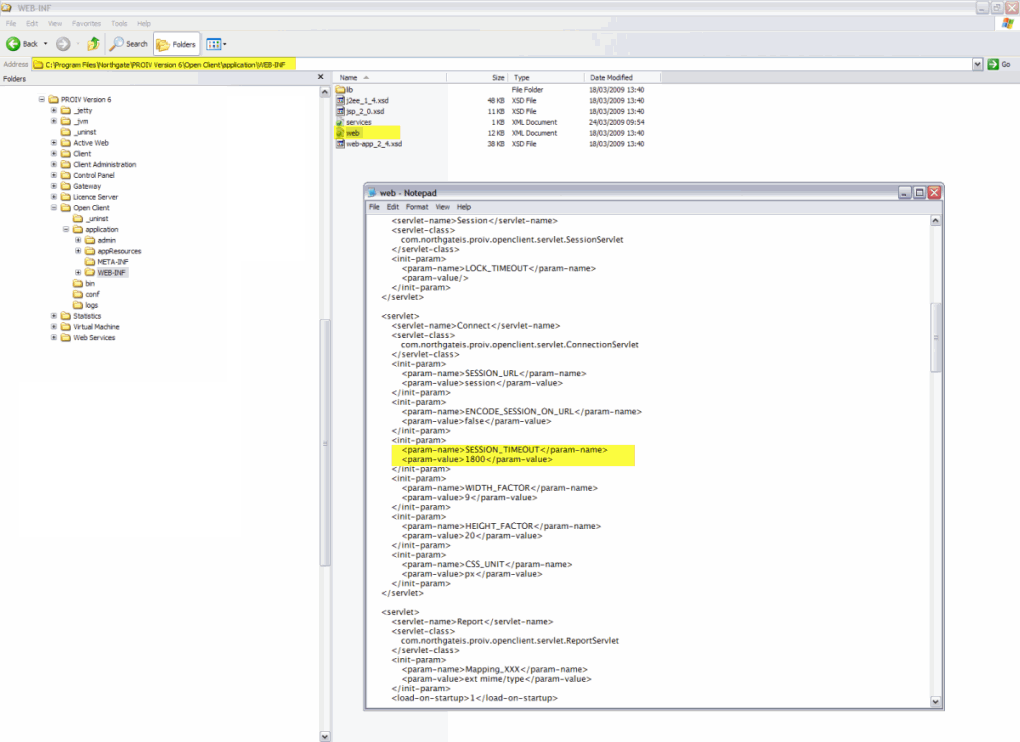The height and width of the screenshot is (742, 1020).
Task: Click the Windows flag logo icon
Action: click(1007, 23)
